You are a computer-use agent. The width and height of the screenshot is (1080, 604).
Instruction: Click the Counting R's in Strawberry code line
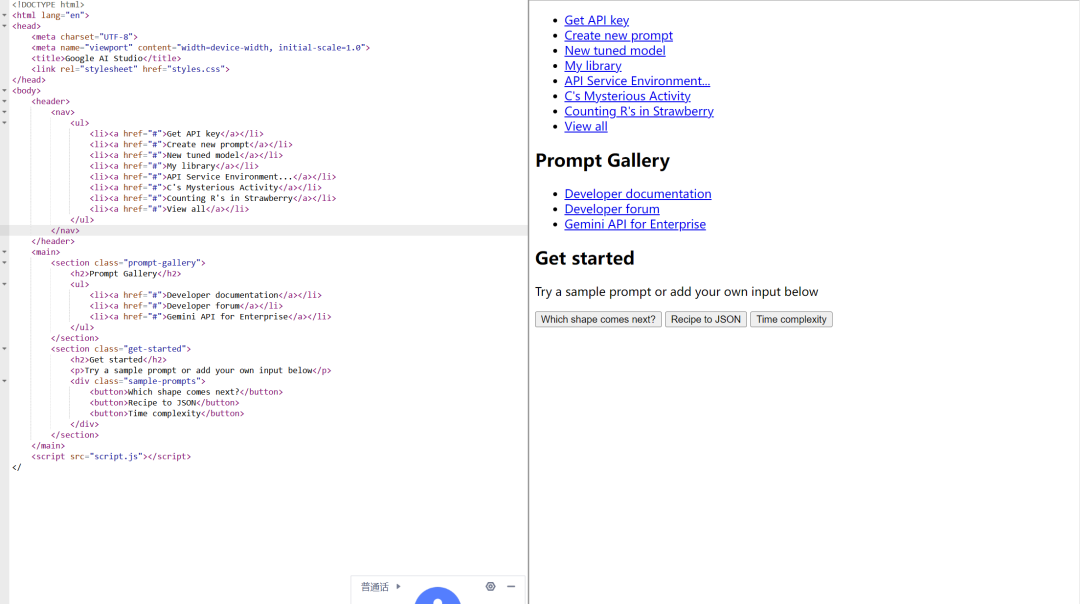click(x=213, y=198)
